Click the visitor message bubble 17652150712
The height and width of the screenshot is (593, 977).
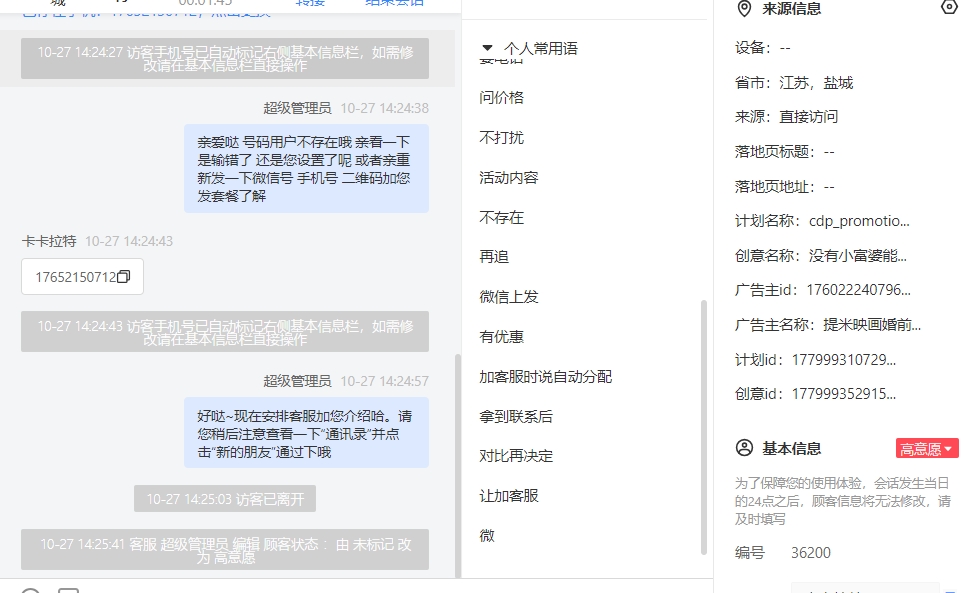[x=82, y=277]
